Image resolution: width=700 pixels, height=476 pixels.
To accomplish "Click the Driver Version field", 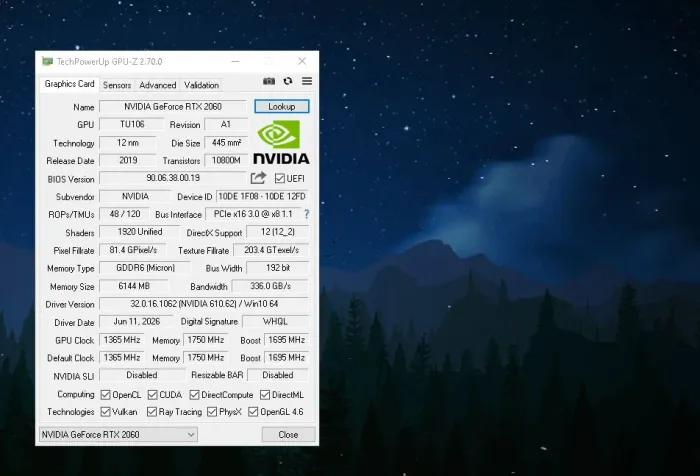I will 204,304.
